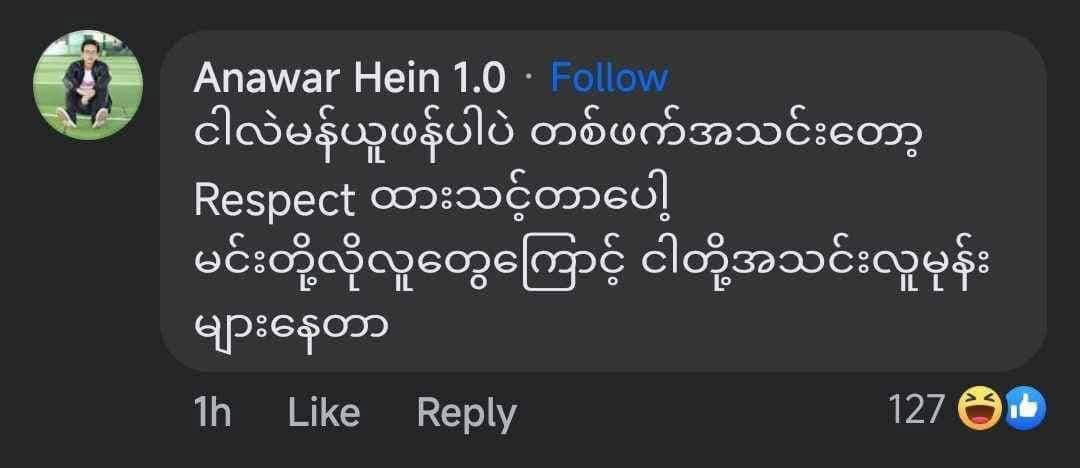
Task: Click the laughing Haha reaction emoji
Action: click(x=981, y=409)
